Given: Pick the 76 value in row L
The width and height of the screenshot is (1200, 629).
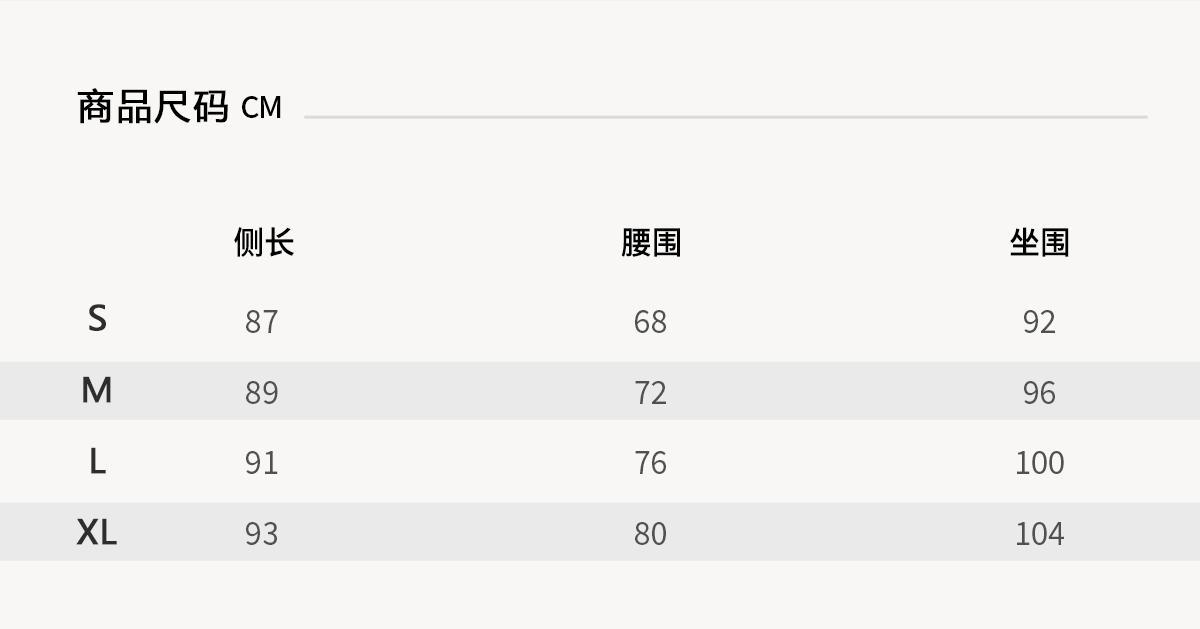Looking at the screenshot, I should pos(650,463).
